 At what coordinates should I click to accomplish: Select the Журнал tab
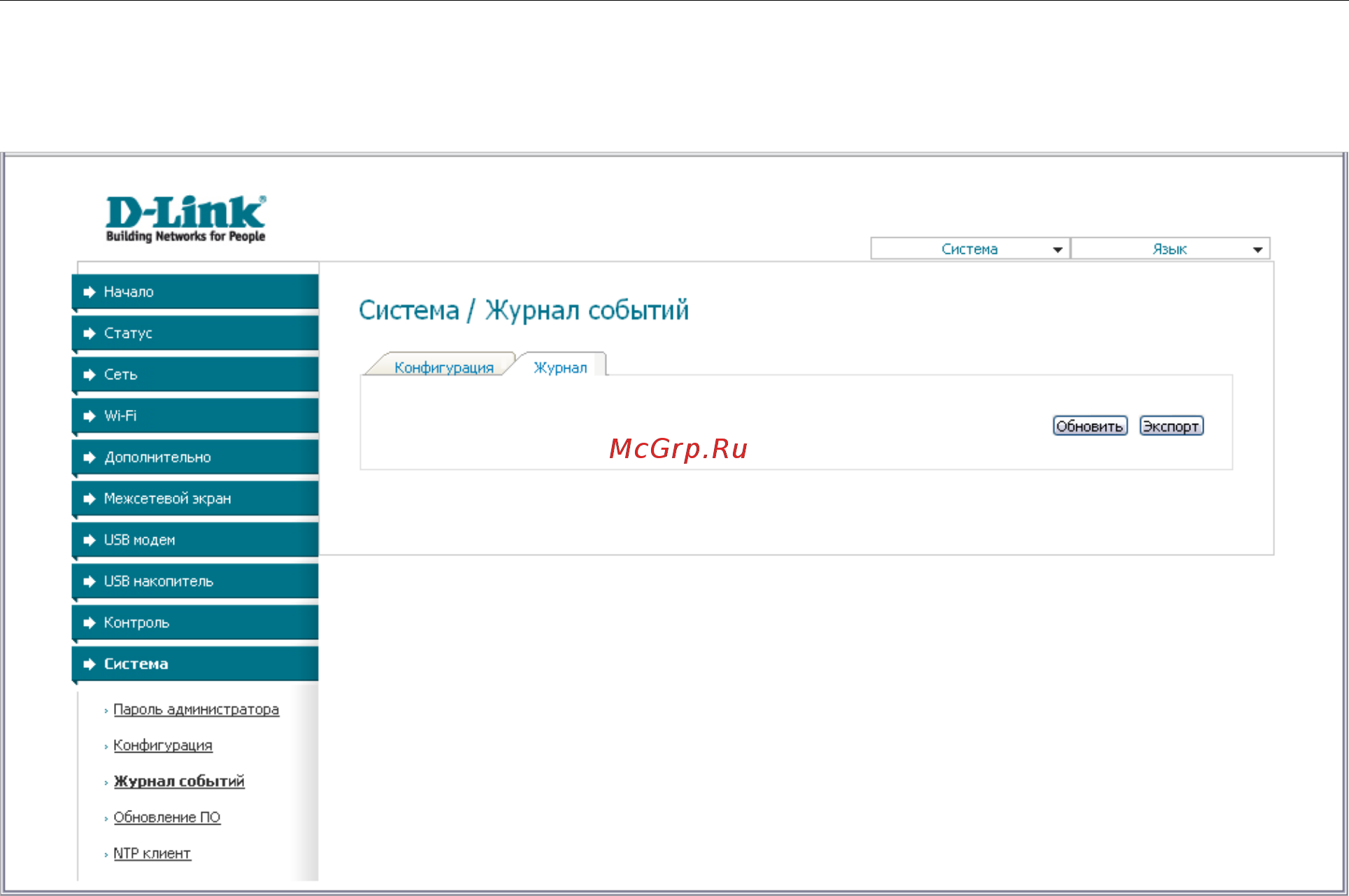tap(560, 367)
